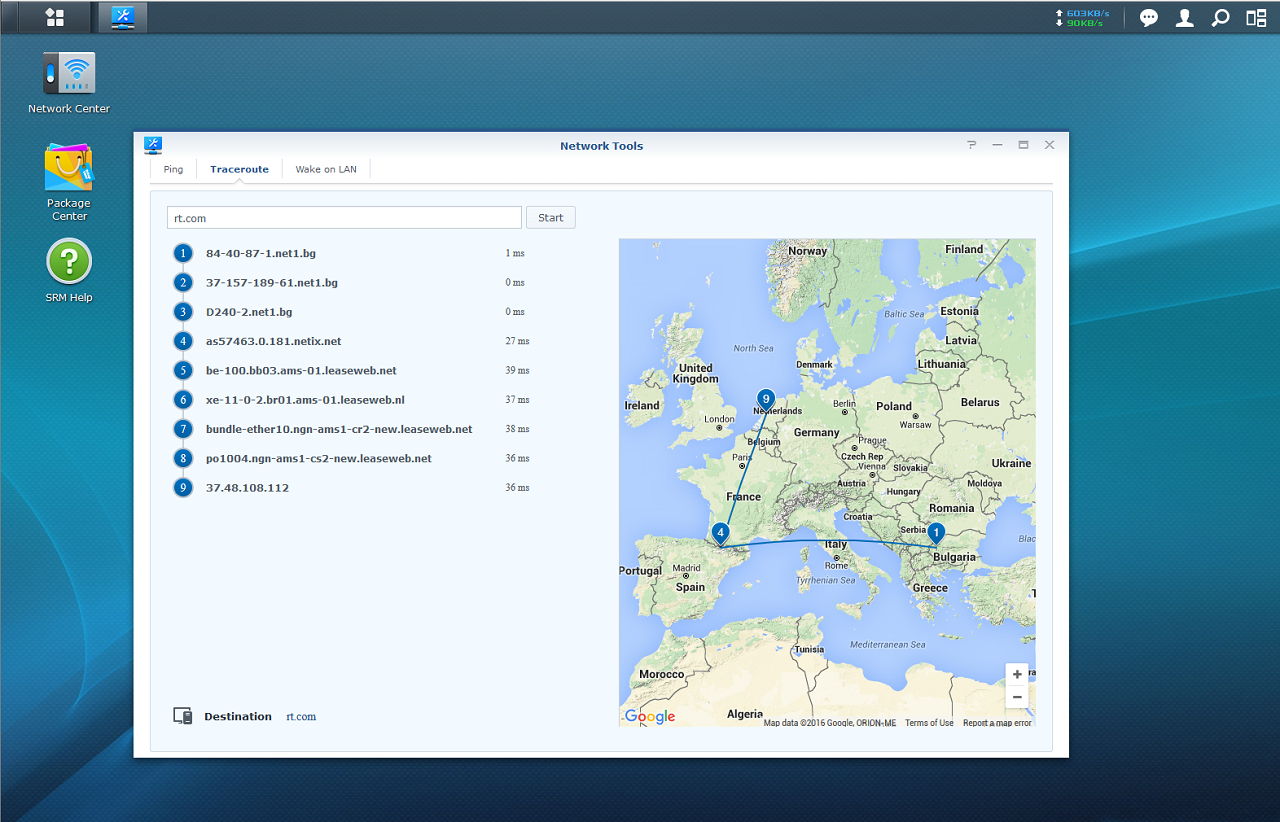Click hop 9 circle in the traceroute list

pyautogui.click(x=182, y=488)
